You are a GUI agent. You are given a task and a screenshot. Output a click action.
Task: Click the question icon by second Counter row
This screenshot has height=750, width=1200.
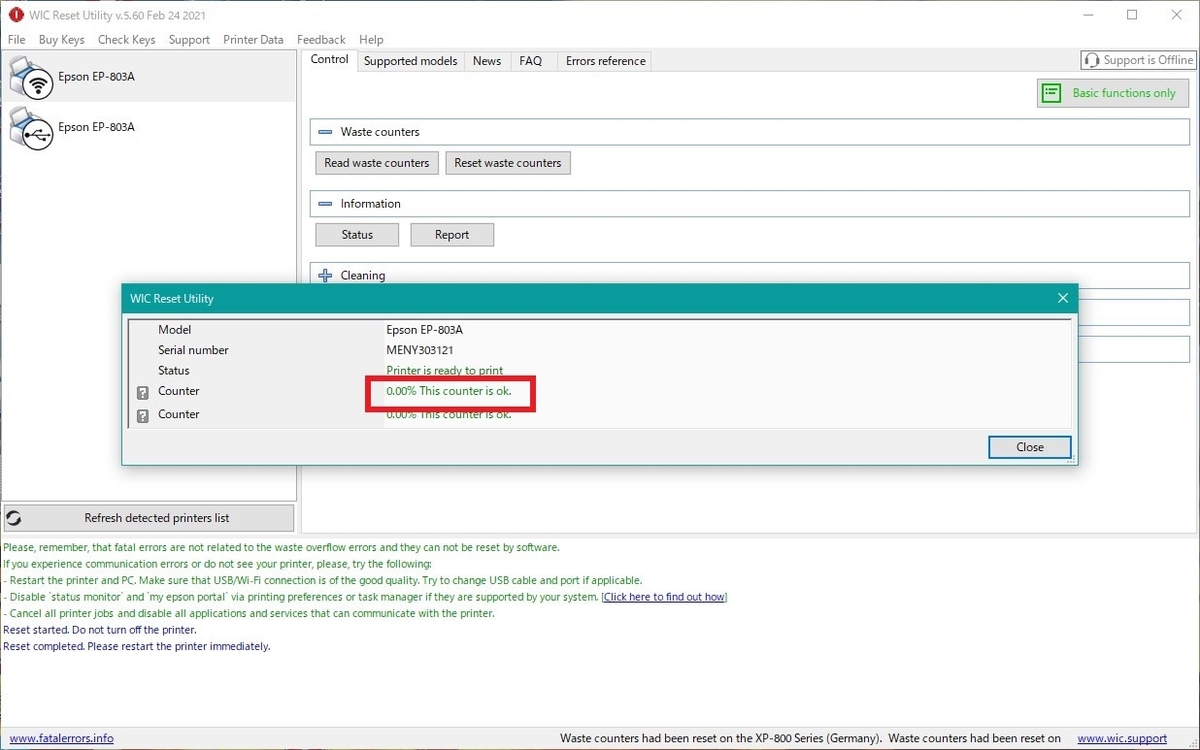pos(142,416)
